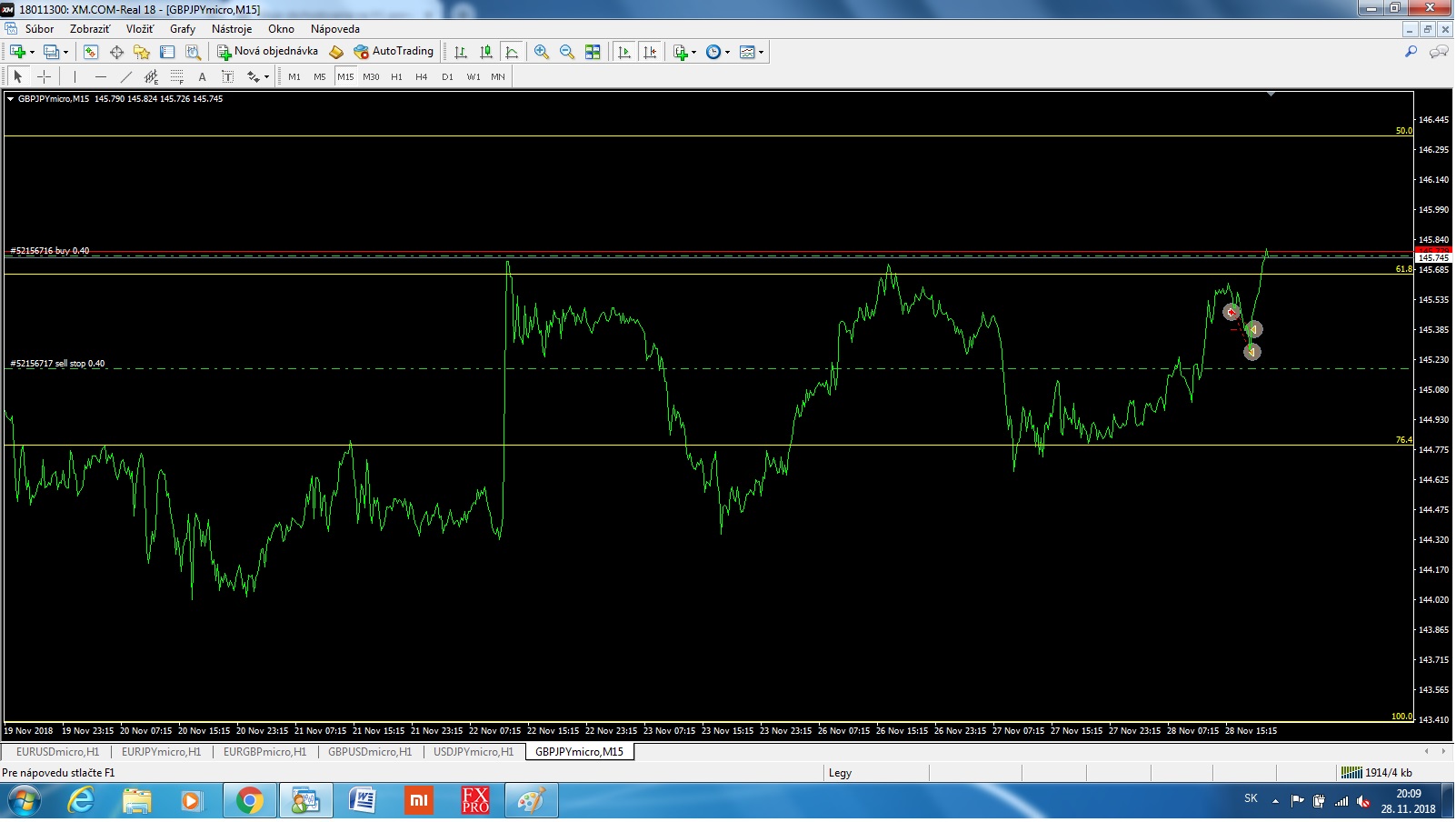Open the Vložiť menu
Image resolution: width=1456 pixels, height=822 pixels.
(x=140, y=29)
